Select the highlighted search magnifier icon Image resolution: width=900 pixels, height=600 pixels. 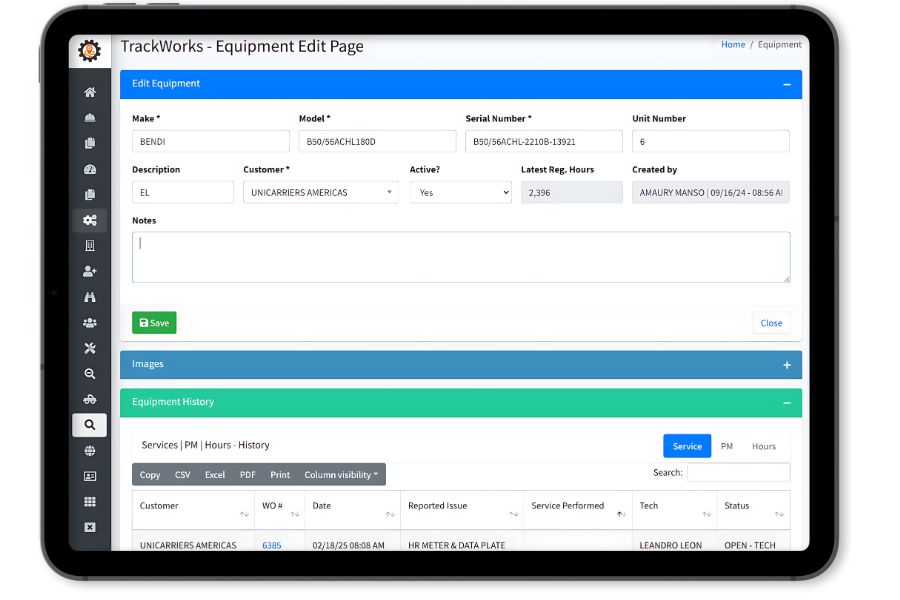(x=90, y=425)
